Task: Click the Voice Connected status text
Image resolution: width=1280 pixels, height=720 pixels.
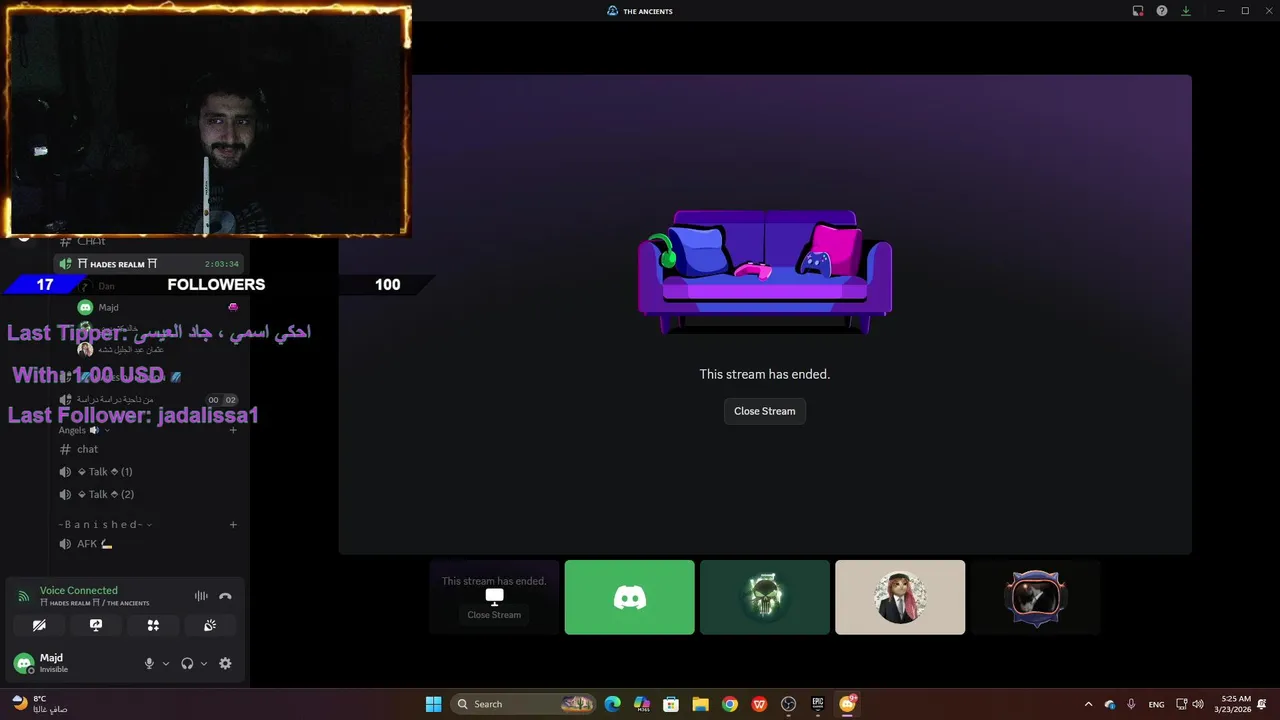Action: point(78,590)
